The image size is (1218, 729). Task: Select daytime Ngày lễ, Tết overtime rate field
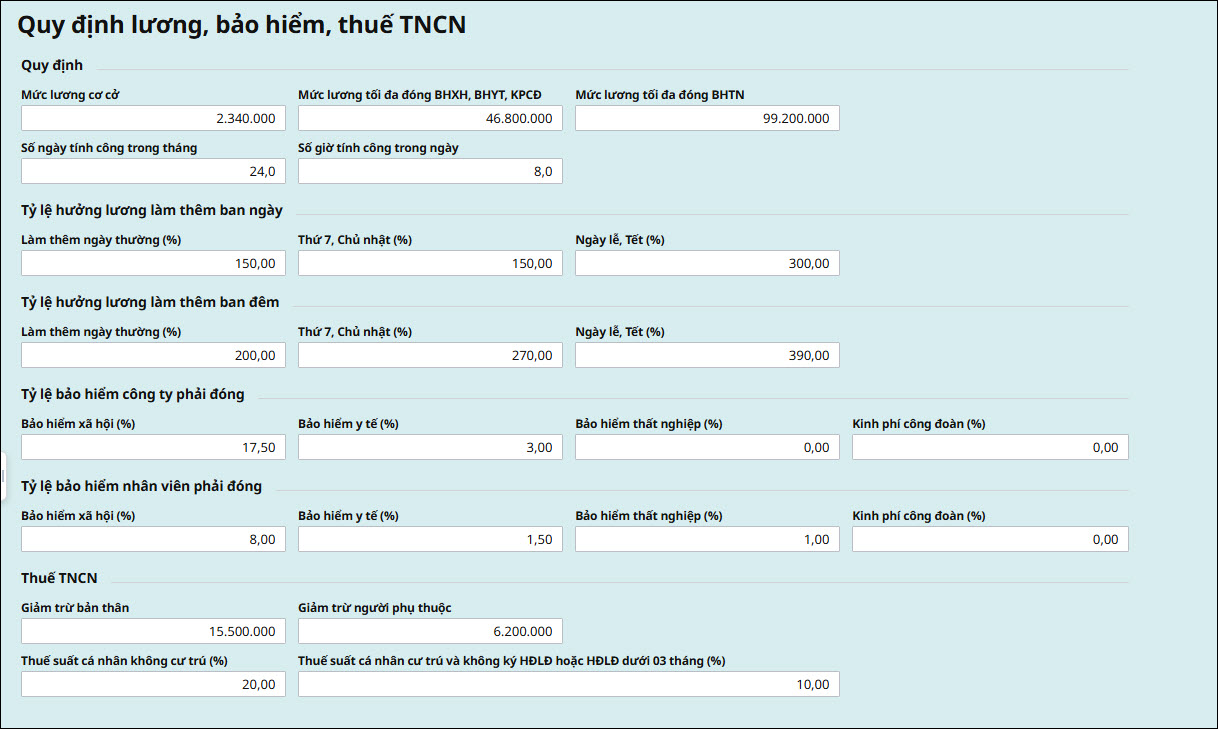pos(707,264)
